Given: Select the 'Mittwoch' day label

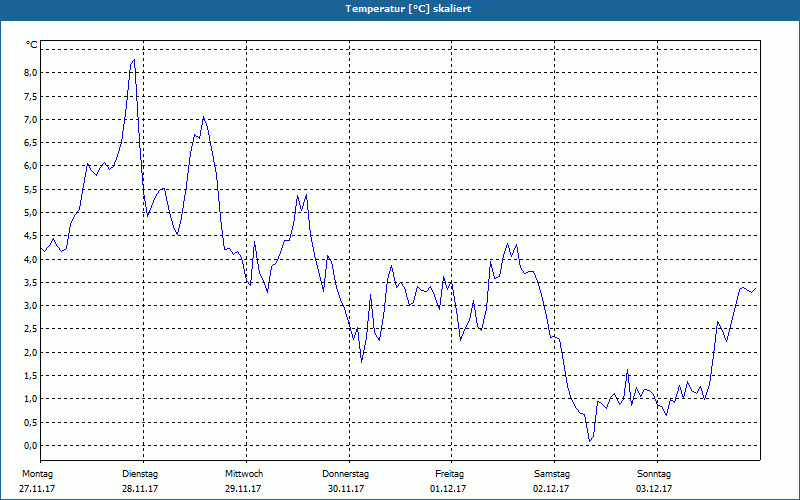Looking at the screenshot, I should pos(244,474).
